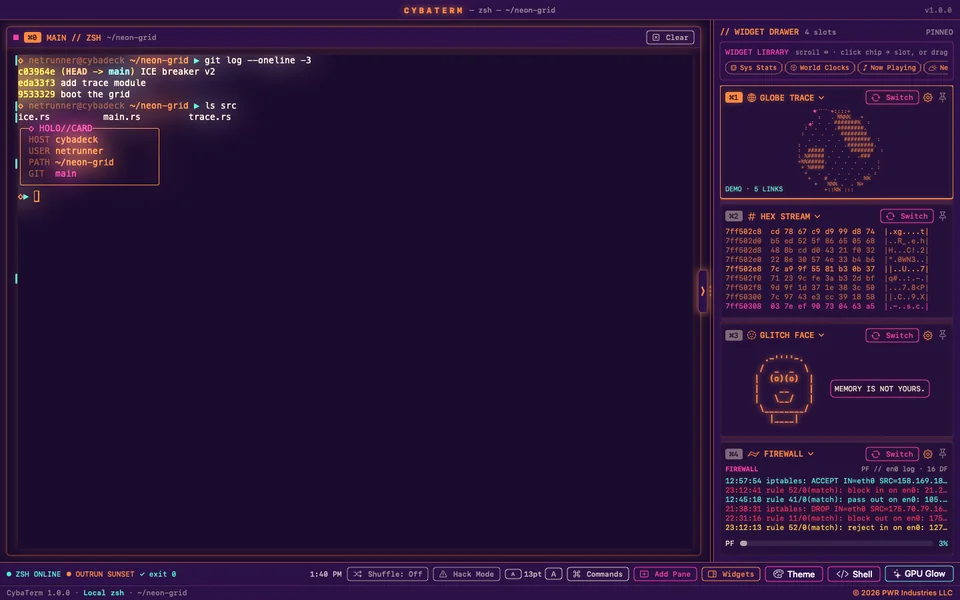This screenshot has height=600, width=960.
Task: Select the partially visible Ne… widget chip
Action: tap(938, 67)
